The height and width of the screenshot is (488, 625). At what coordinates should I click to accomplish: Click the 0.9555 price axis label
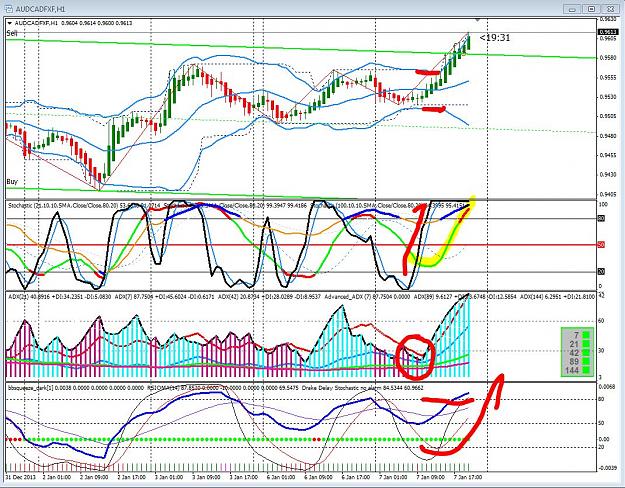coord(607,77)
